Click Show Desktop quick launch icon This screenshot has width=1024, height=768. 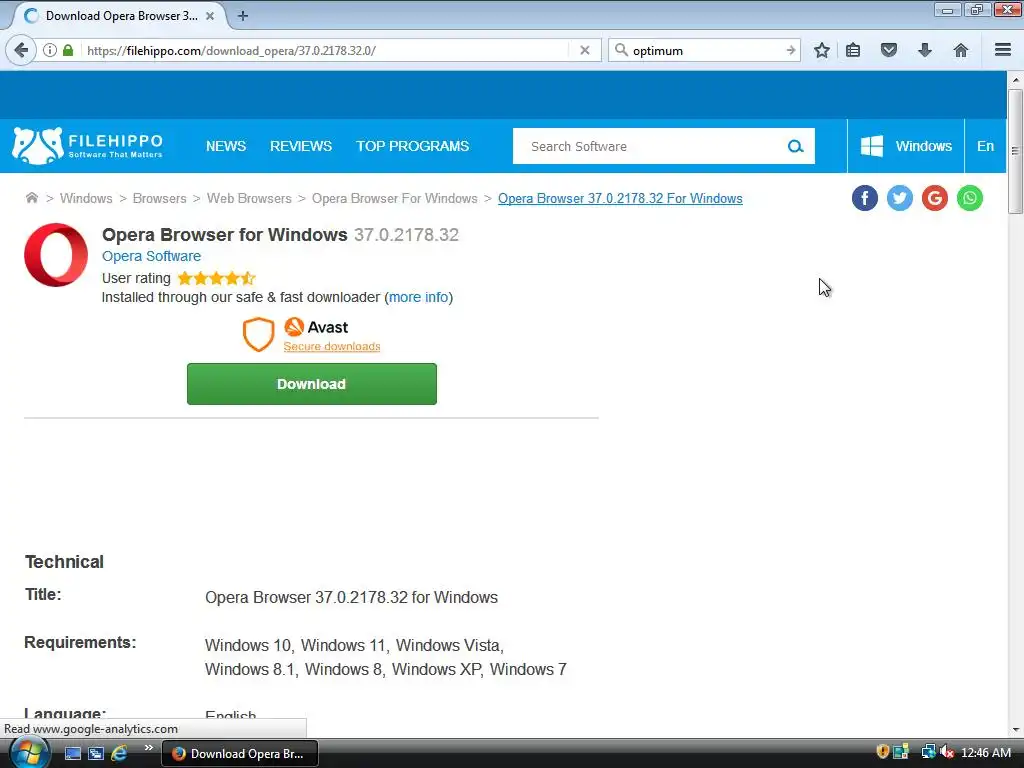coord(72,753)
